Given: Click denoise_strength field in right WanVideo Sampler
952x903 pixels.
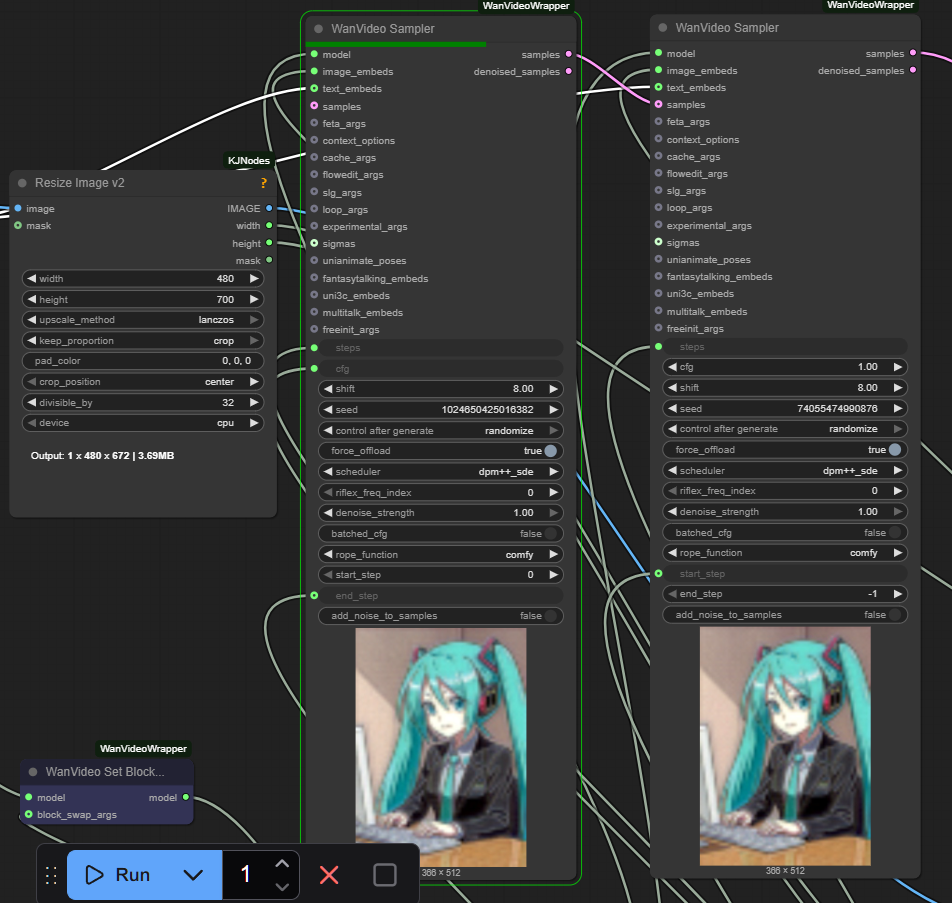Looking at the screenshot, I should coord(785,511).
